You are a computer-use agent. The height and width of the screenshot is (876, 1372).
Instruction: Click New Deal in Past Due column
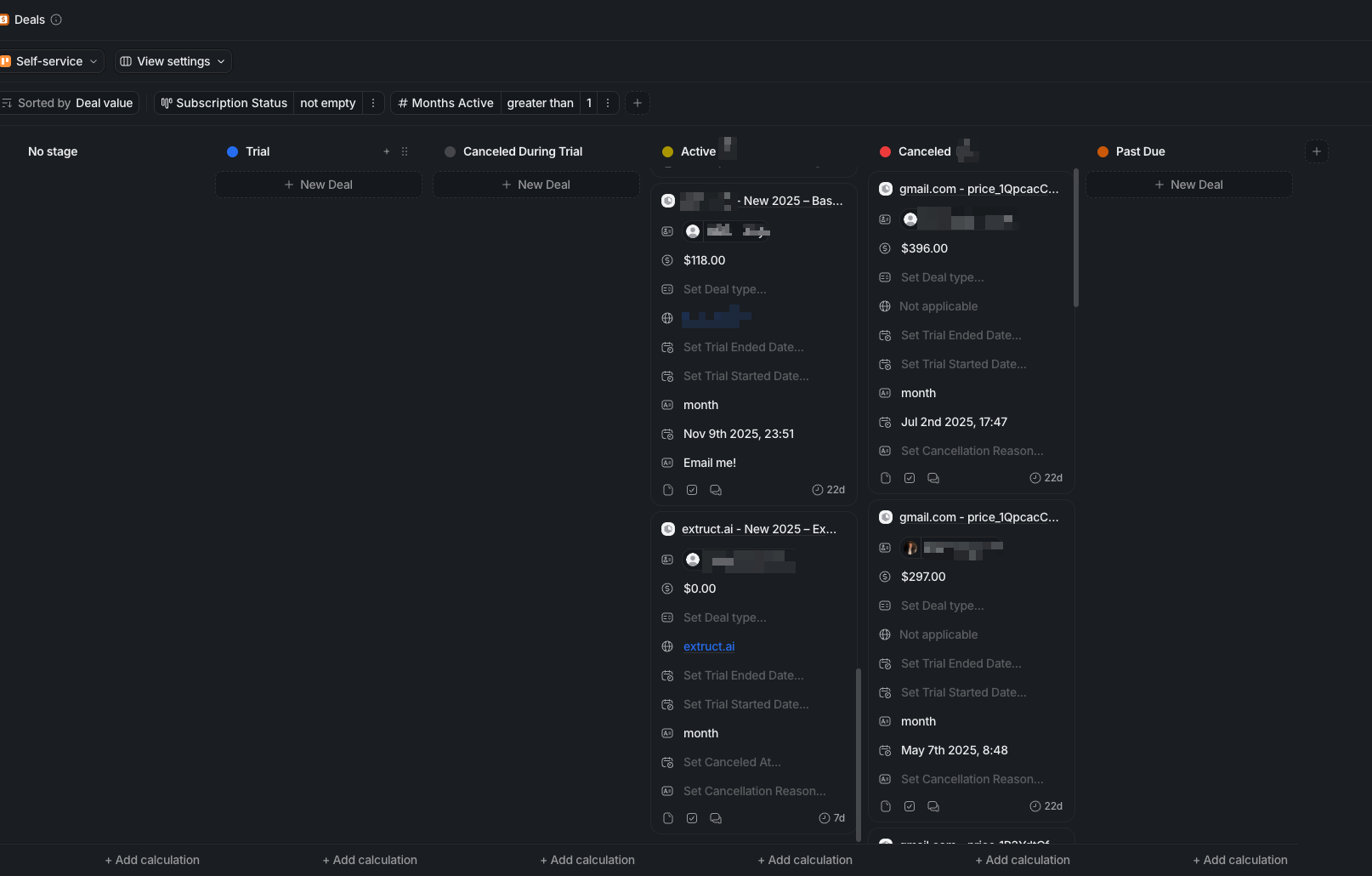1189,185
